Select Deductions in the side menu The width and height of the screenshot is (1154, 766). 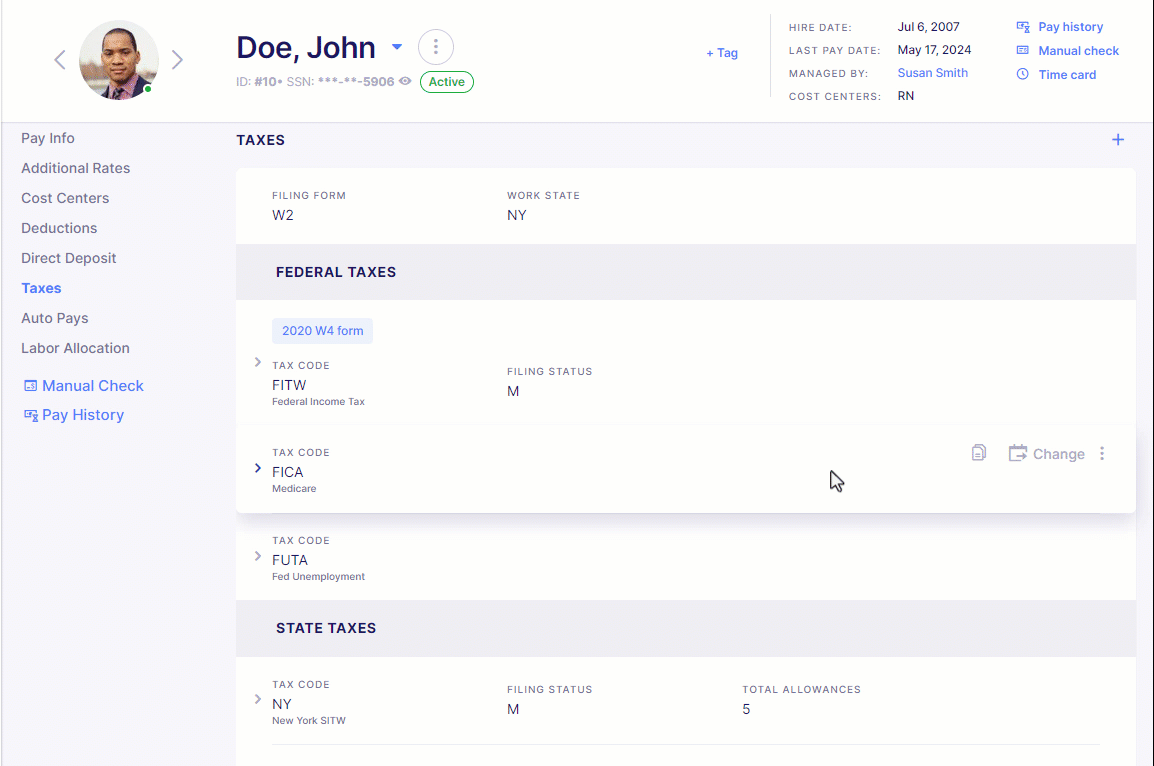point(59,228)
